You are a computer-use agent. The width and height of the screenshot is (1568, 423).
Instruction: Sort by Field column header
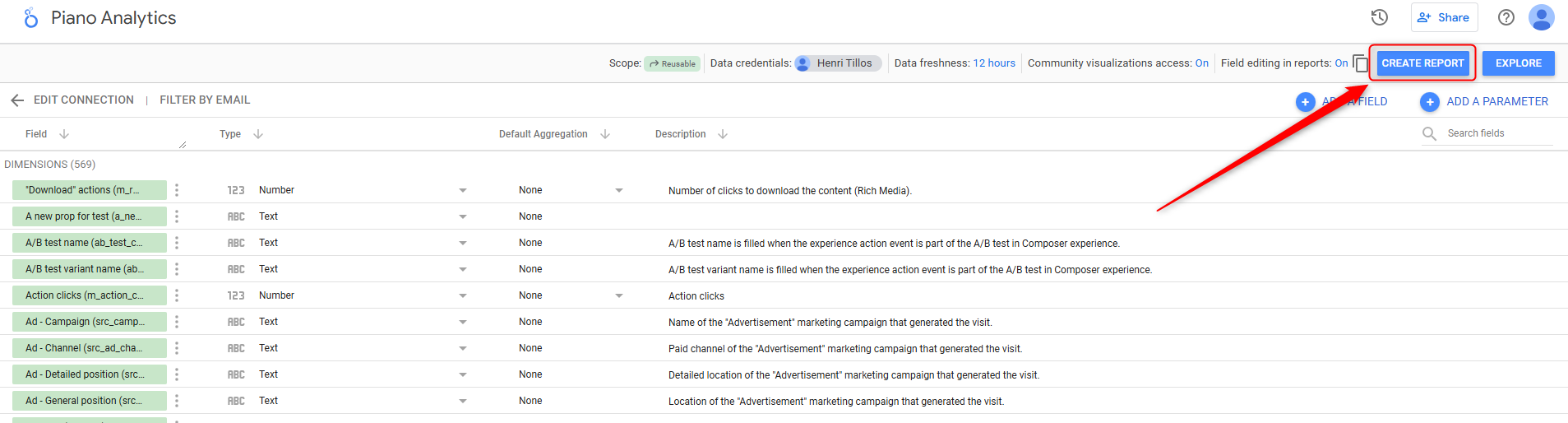coord(37,134)
